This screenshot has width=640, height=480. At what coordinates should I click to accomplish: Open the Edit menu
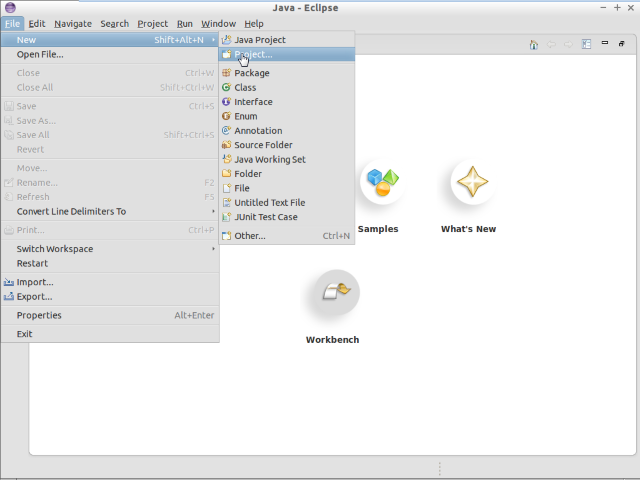(x=37, y=24)
